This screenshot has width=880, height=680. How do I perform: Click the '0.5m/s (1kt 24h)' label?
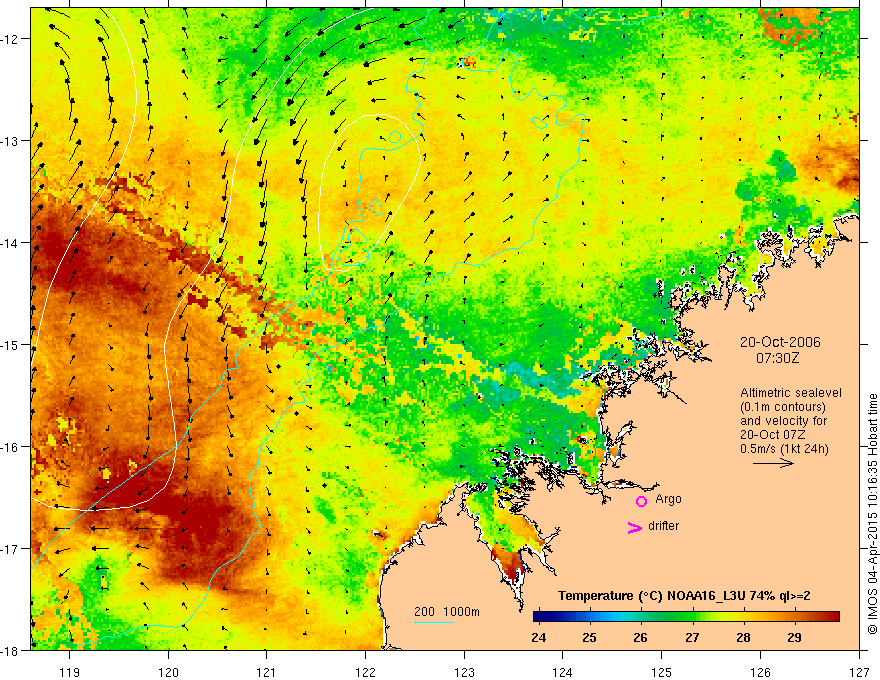click(x=785, y=449)
